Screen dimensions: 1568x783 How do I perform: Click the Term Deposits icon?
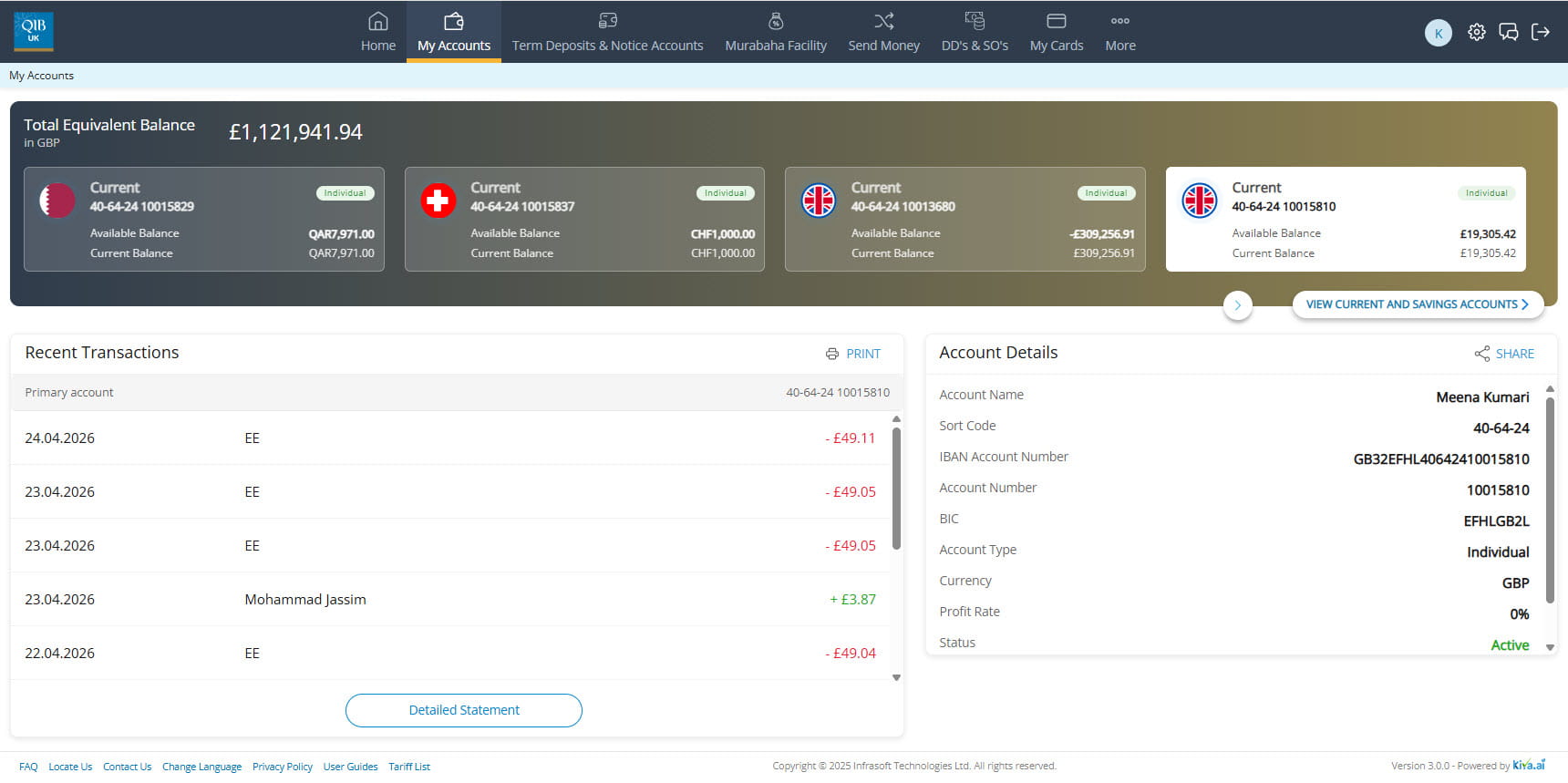tap(608, 21)
